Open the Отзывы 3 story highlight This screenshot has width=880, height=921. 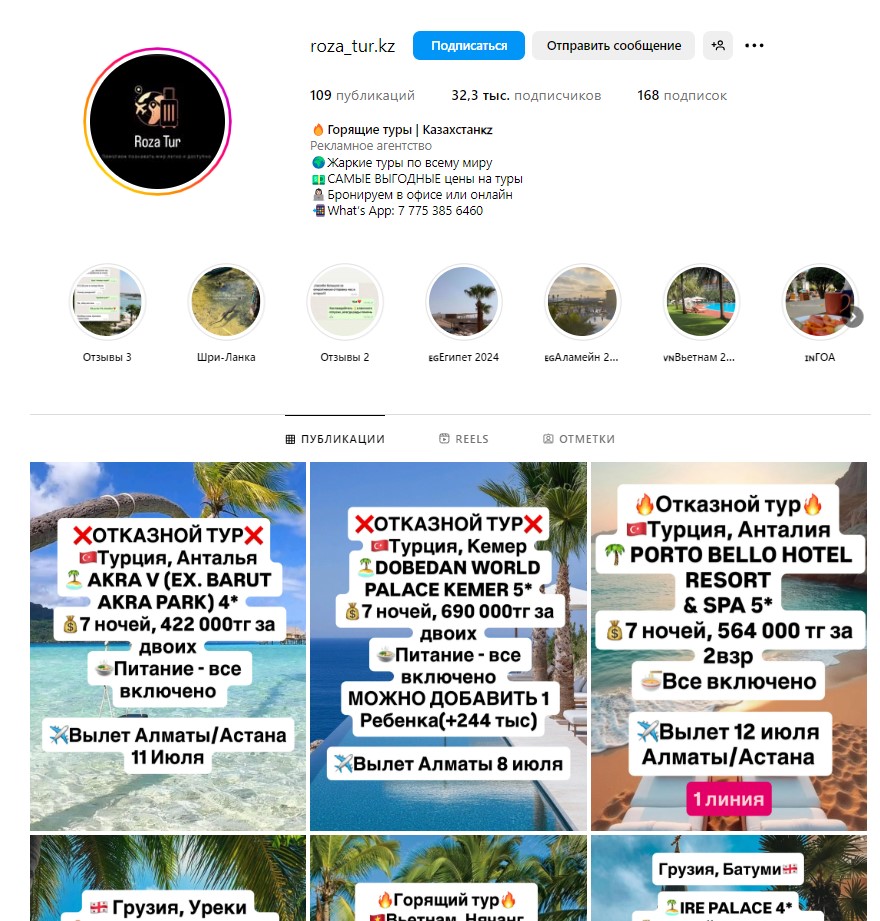108,302
